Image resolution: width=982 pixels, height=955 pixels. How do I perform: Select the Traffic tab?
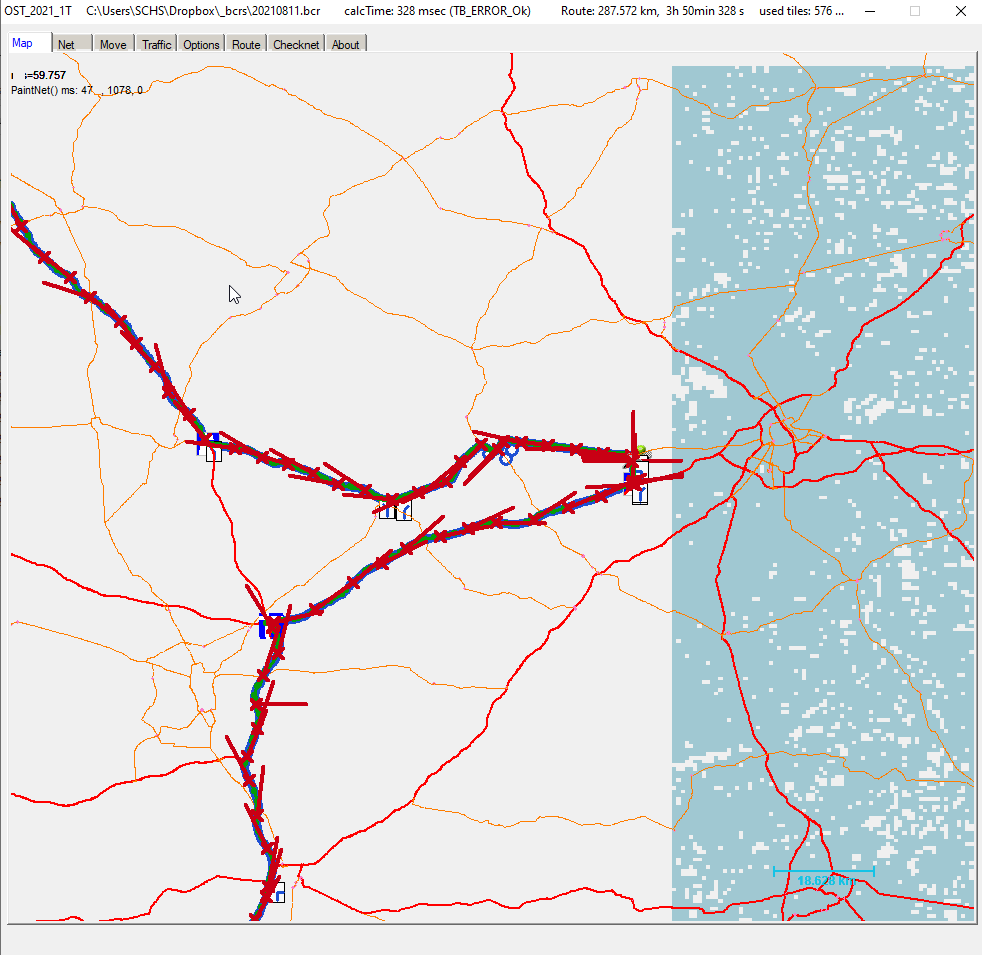click(156, 44)
